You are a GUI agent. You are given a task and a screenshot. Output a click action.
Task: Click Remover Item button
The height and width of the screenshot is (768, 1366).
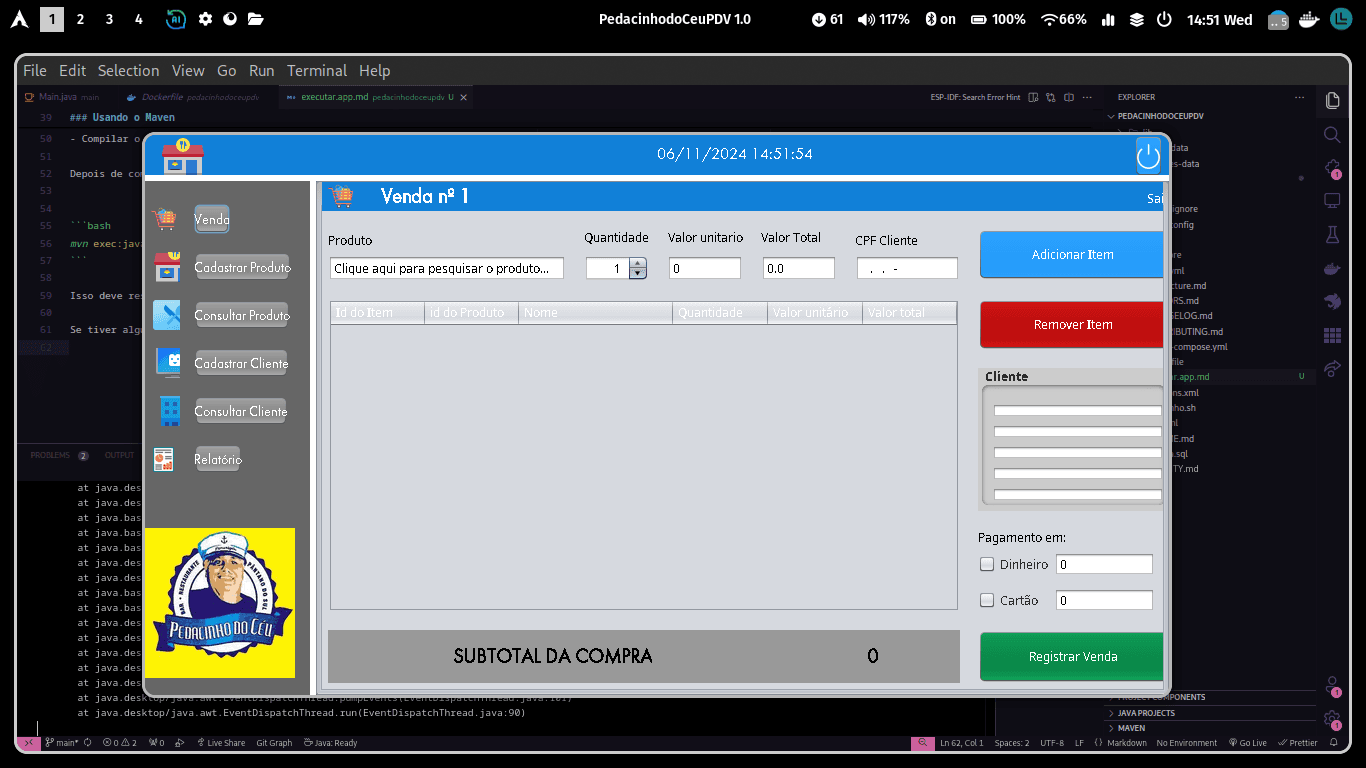coord(1072,325)
